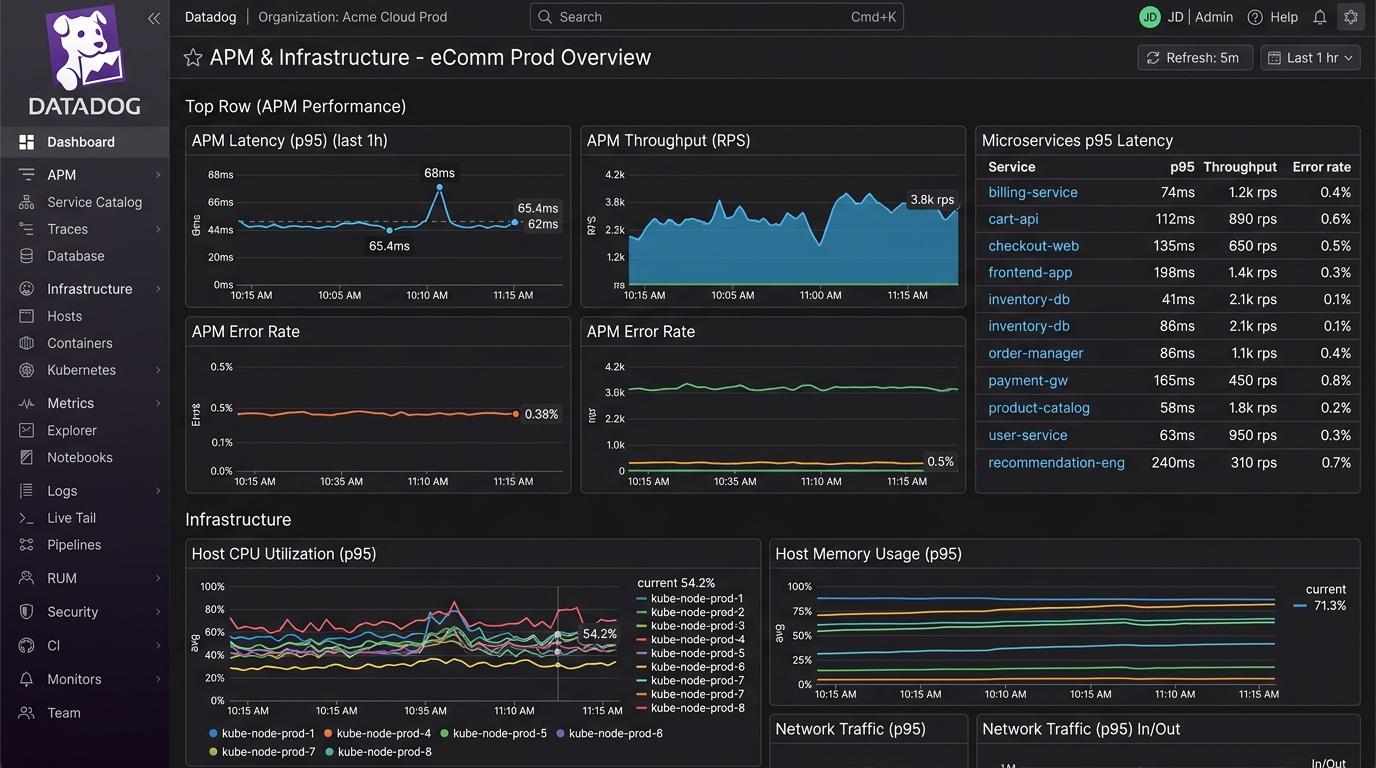Click the Search input field

coord(716,17)
